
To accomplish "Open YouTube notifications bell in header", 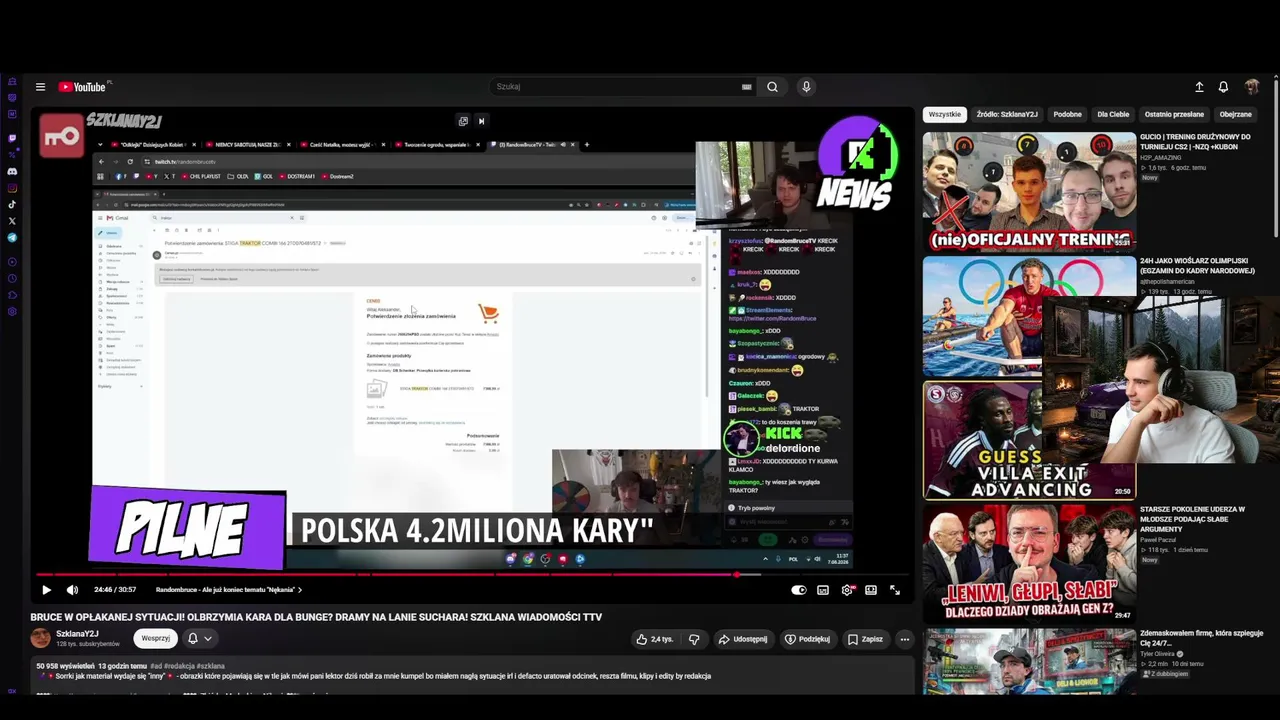I will tap(1223, 87).
